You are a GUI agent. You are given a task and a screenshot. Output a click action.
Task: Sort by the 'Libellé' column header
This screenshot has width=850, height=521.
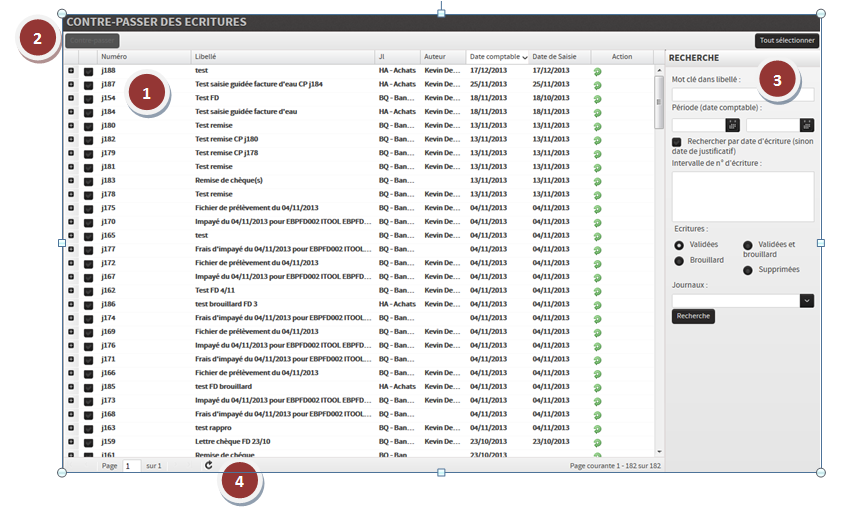(282, 56)
